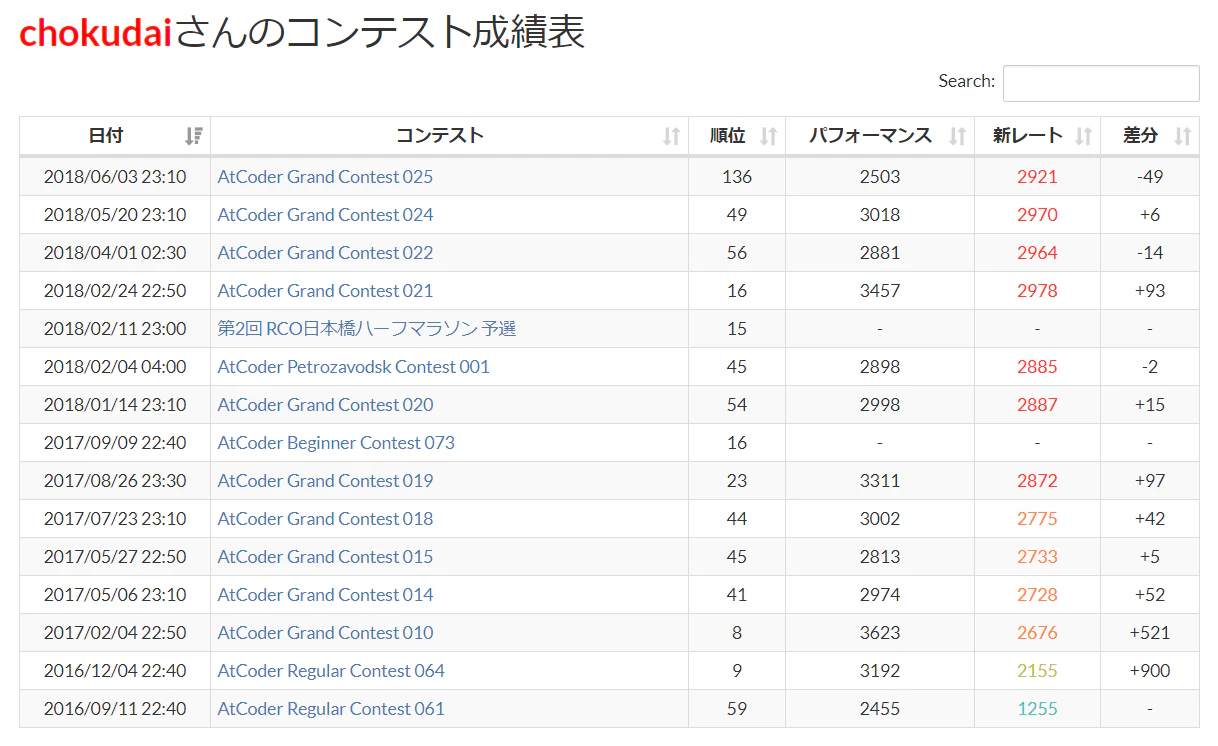
Task: Click the パフォーマンス column header label
Action: [871, 136]
